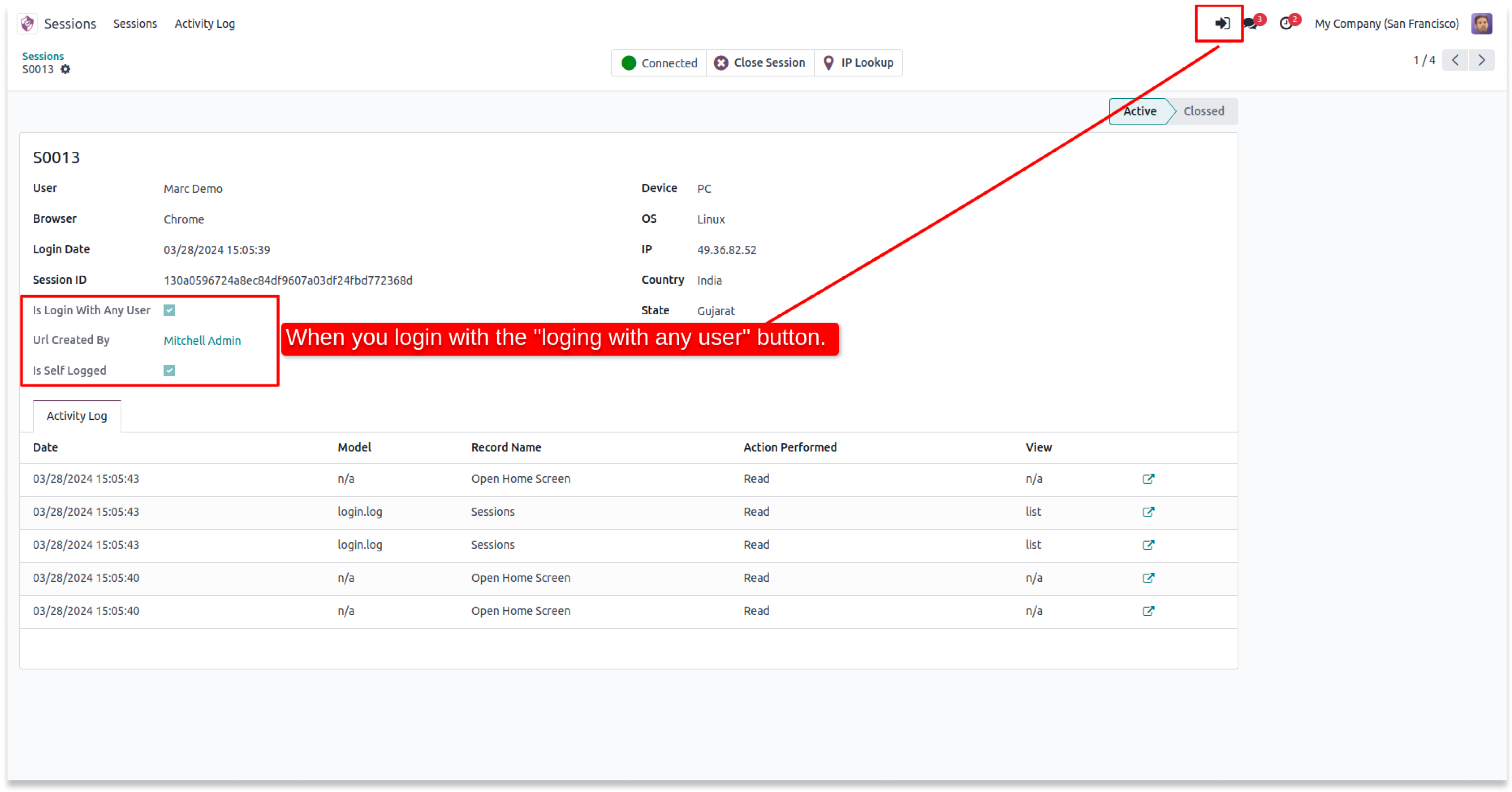Click the login with any user icon
The image size is (1512, 792).
point(1222,23)
